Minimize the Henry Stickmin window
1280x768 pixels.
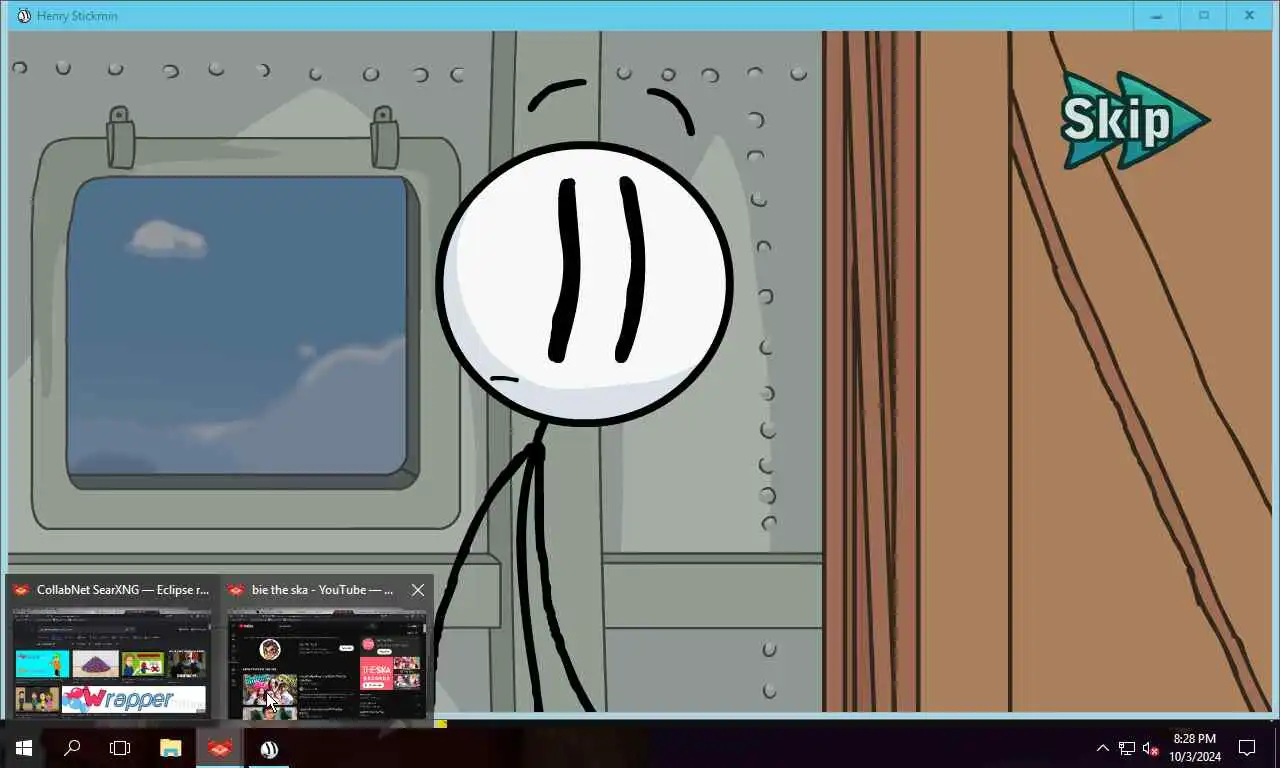[x=1157, y=16]
